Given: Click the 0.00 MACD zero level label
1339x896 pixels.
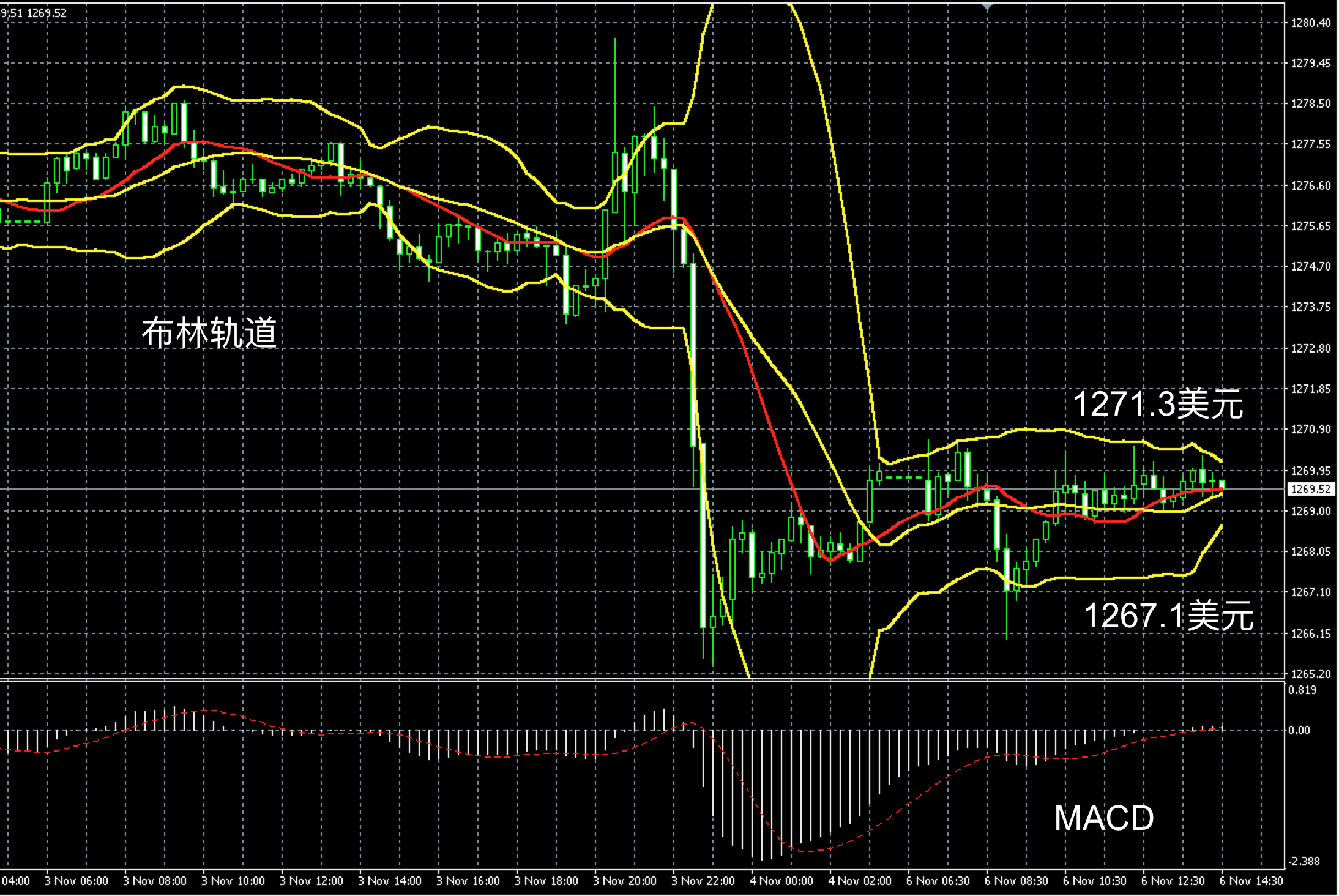Looking at the screenshot, I should 1299,730.
